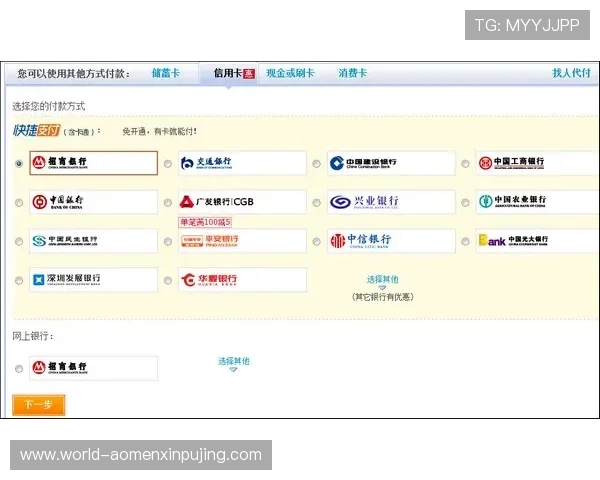The height and width of the screenshot is (480, 600).
Task: Click the 平安银行 logo box
Action: coord(242,241)
